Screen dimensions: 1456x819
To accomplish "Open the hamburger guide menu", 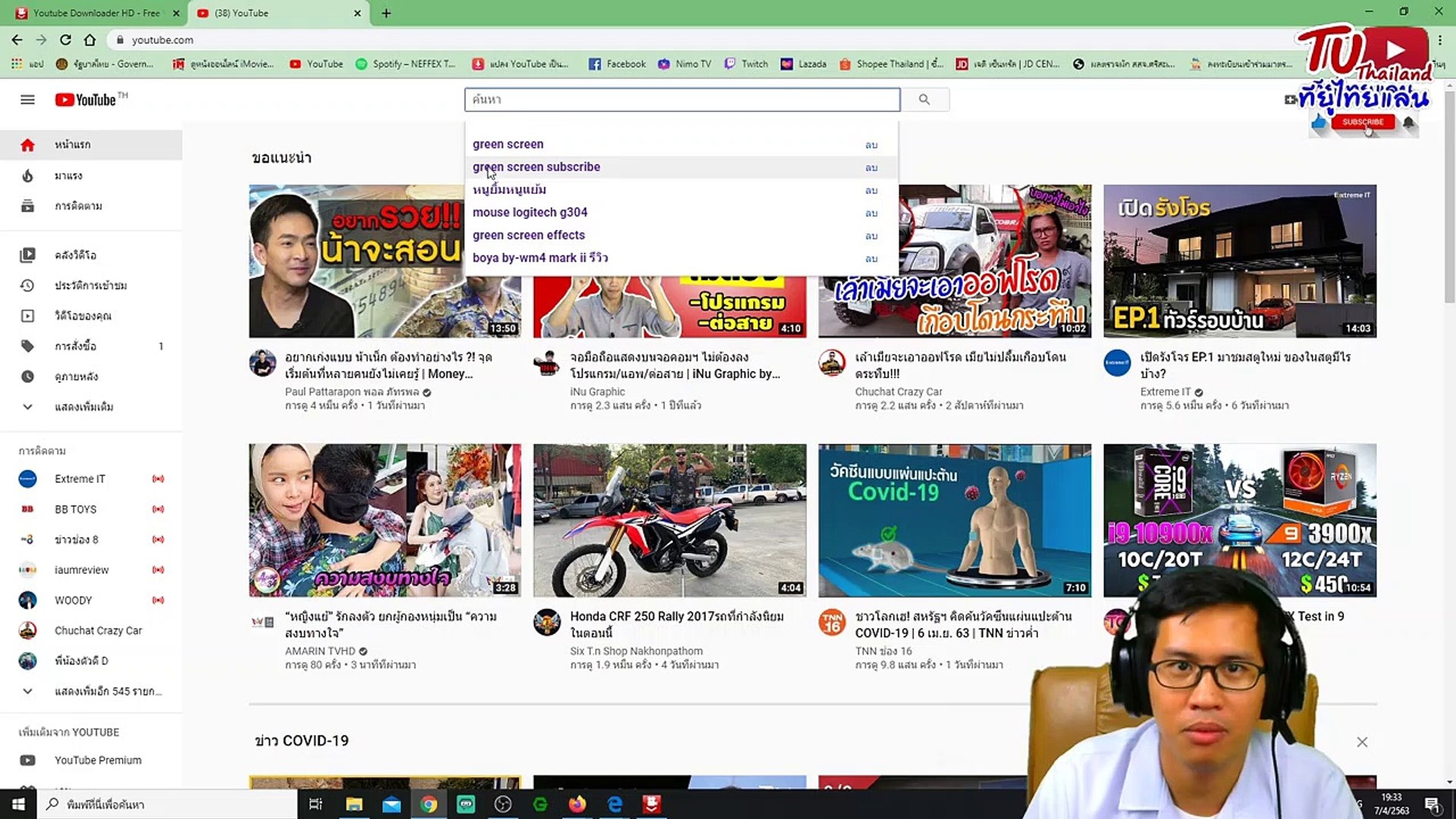I will click(x=27, y=99).
